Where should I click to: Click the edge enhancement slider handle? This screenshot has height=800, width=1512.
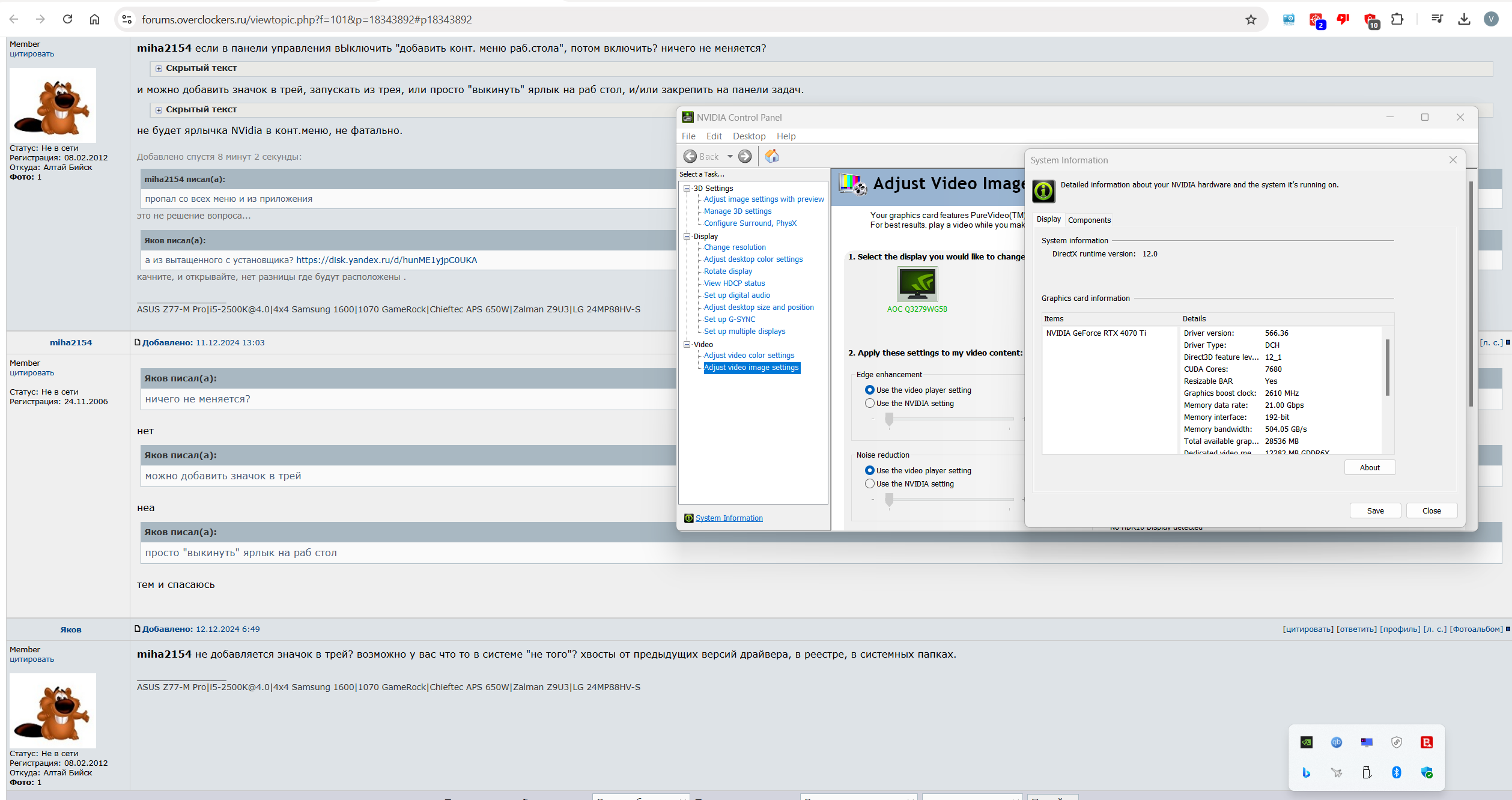coord(889,419)
